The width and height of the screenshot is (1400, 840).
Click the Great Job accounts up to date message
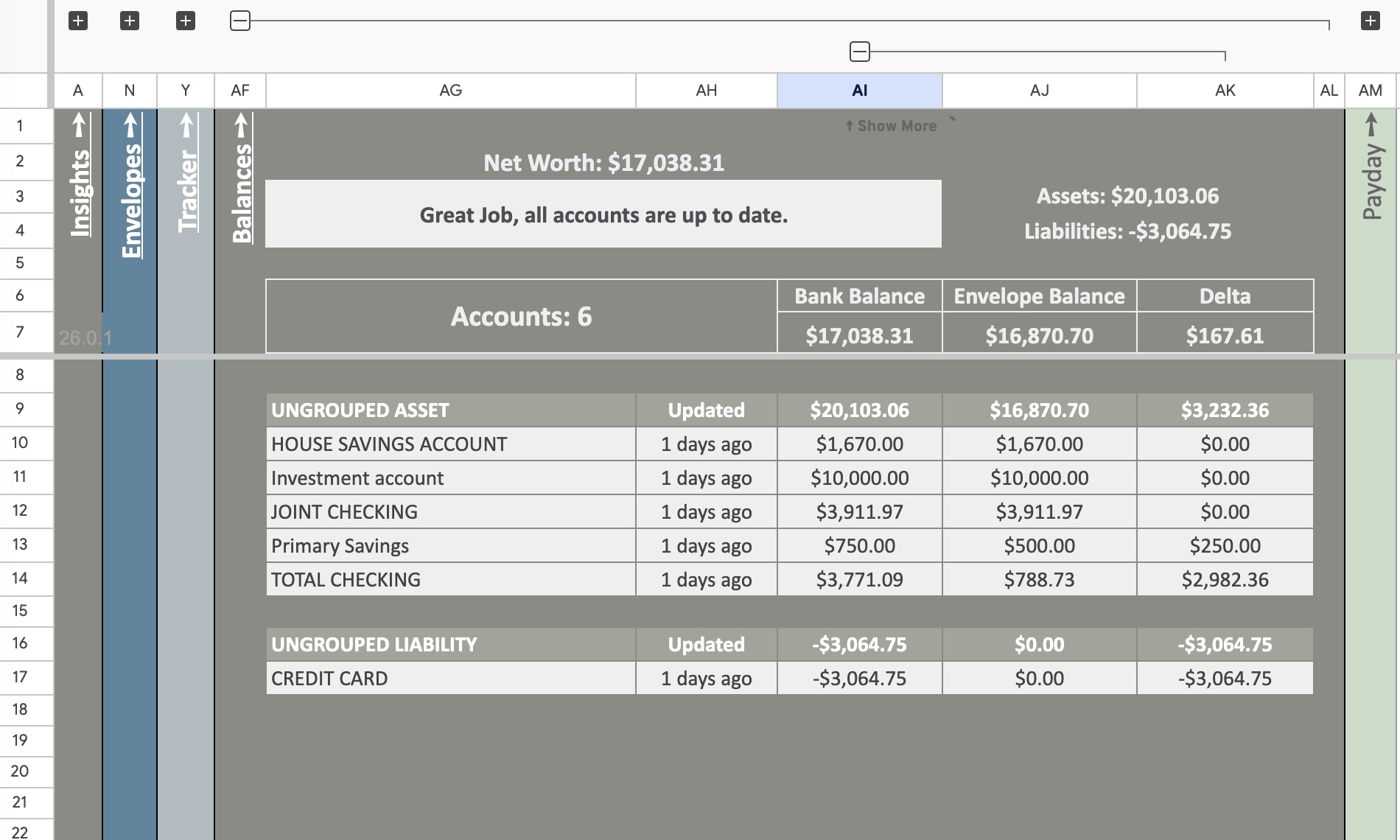pos(603,214)
